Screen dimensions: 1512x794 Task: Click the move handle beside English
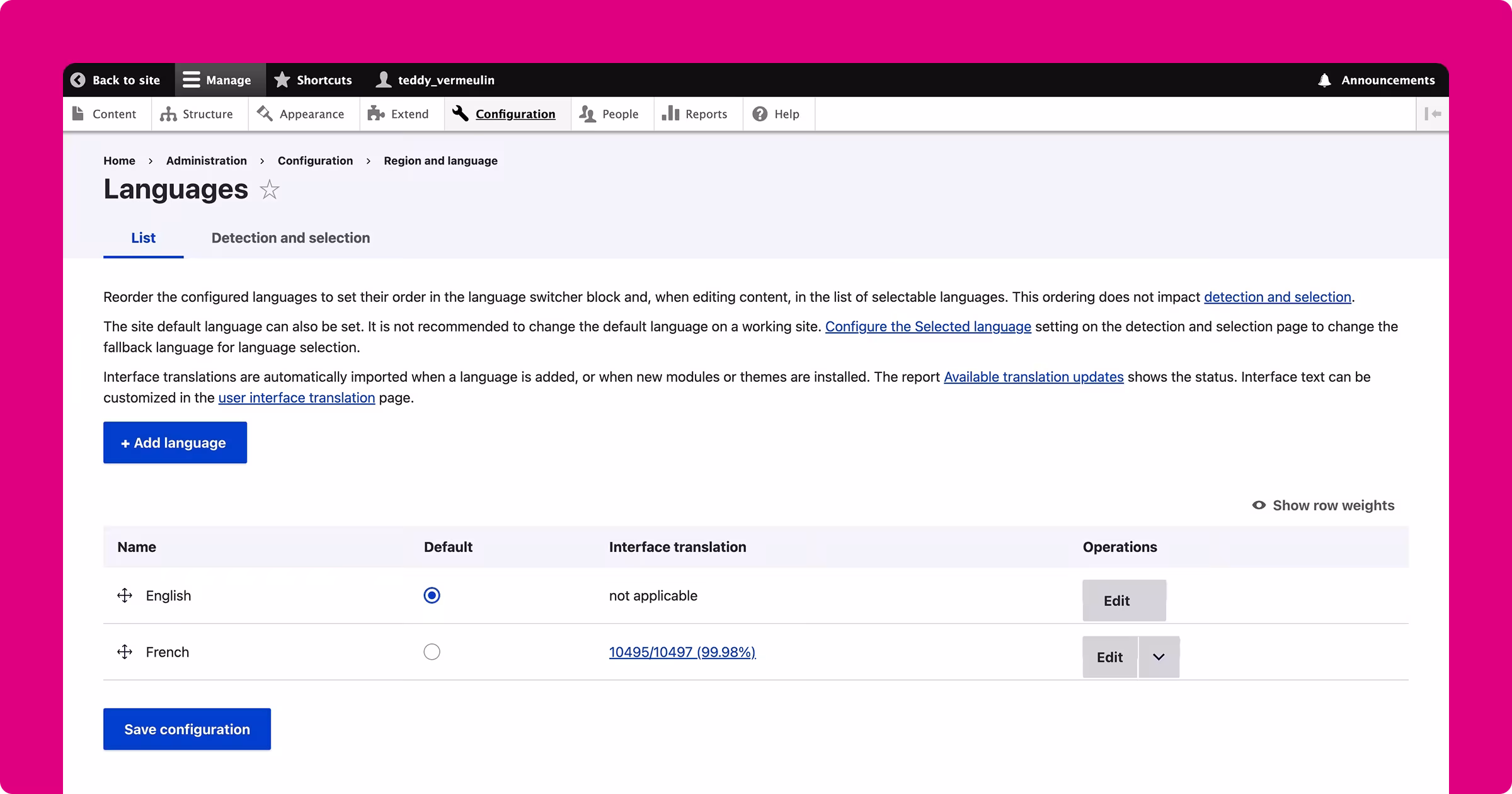point(125,595)
